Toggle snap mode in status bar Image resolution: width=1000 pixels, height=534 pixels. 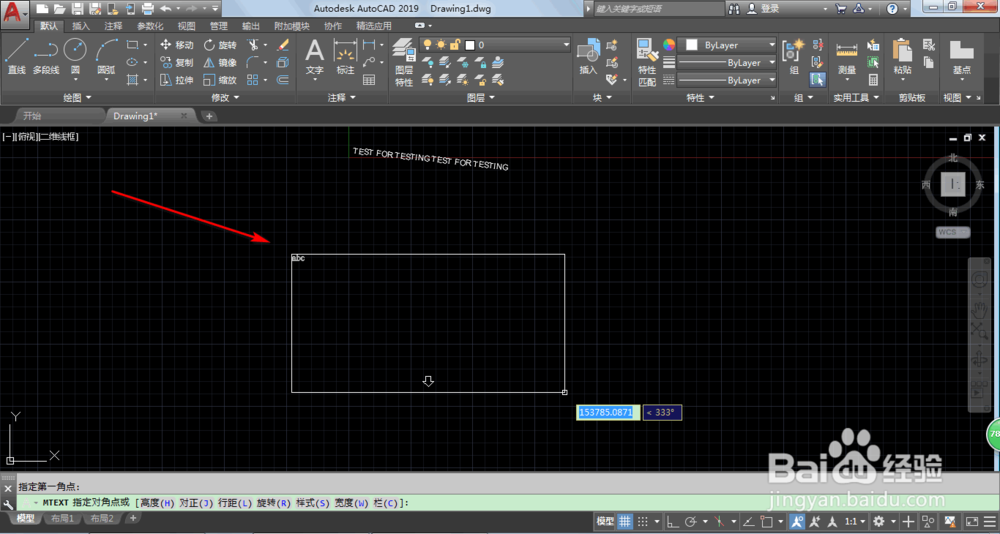[x=643, y=521]
